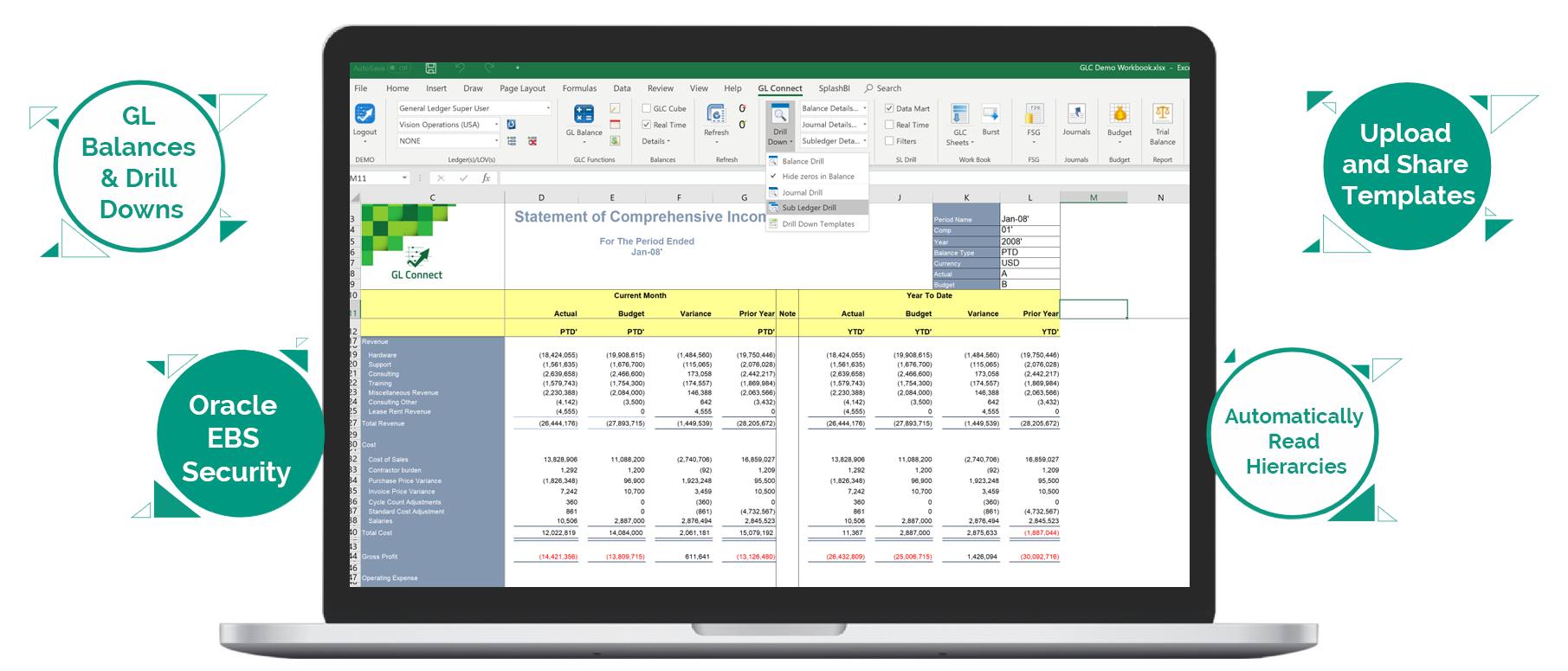The image size is (1568, 671).
Task: Click the Journals icon
Action: pyautogui.click(x=1076, y=113)
